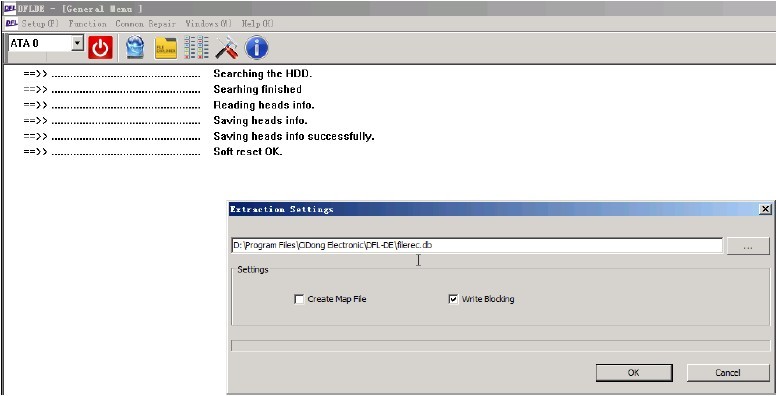Select the 'Searching the HDD.' log line
Image resolution: width=776 pixels, height=396 pixels.
[x=263, y=74]
